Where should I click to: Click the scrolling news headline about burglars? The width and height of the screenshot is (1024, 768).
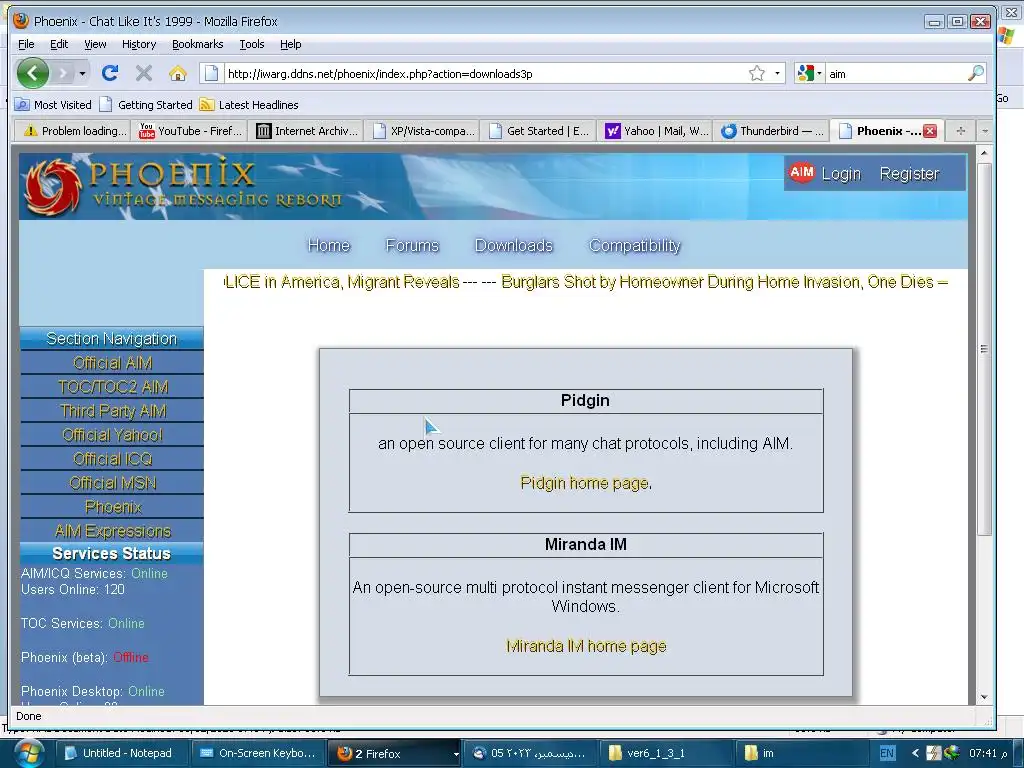pos(717,282)
